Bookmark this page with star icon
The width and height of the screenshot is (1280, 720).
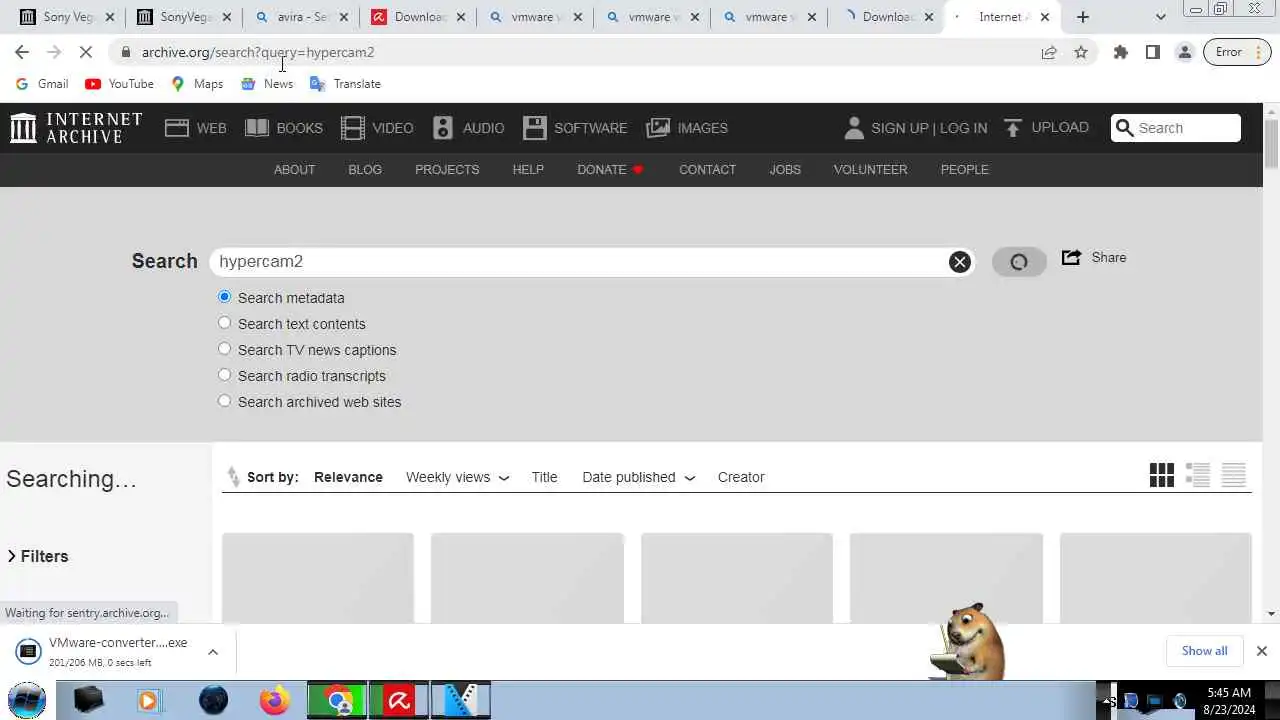pyautogui.click(x=1081, y=52)
